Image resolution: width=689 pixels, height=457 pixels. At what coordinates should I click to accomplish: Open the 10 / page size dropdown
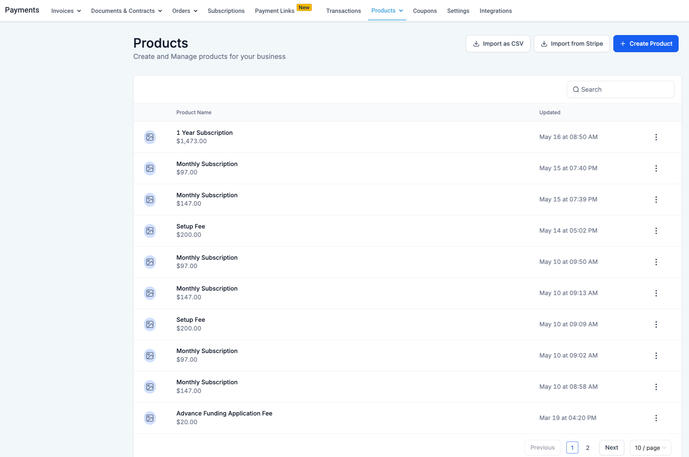(651, 448)
